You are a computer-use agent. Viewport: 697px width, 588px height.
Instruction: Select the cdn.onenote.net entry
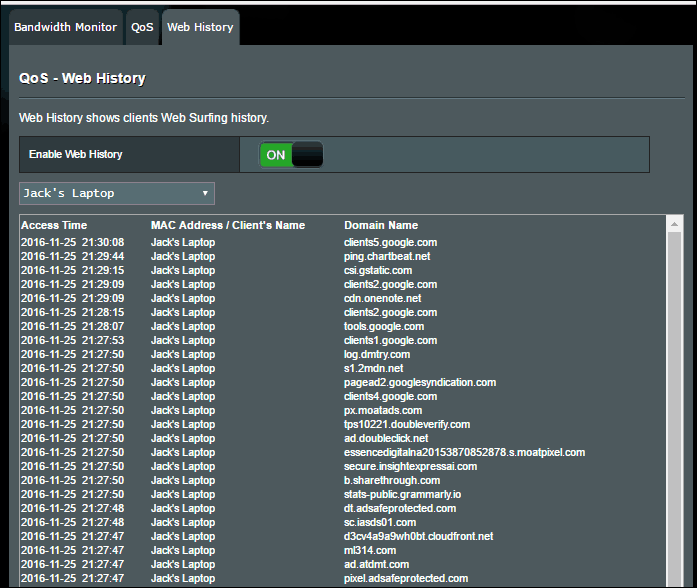point(382,298)
